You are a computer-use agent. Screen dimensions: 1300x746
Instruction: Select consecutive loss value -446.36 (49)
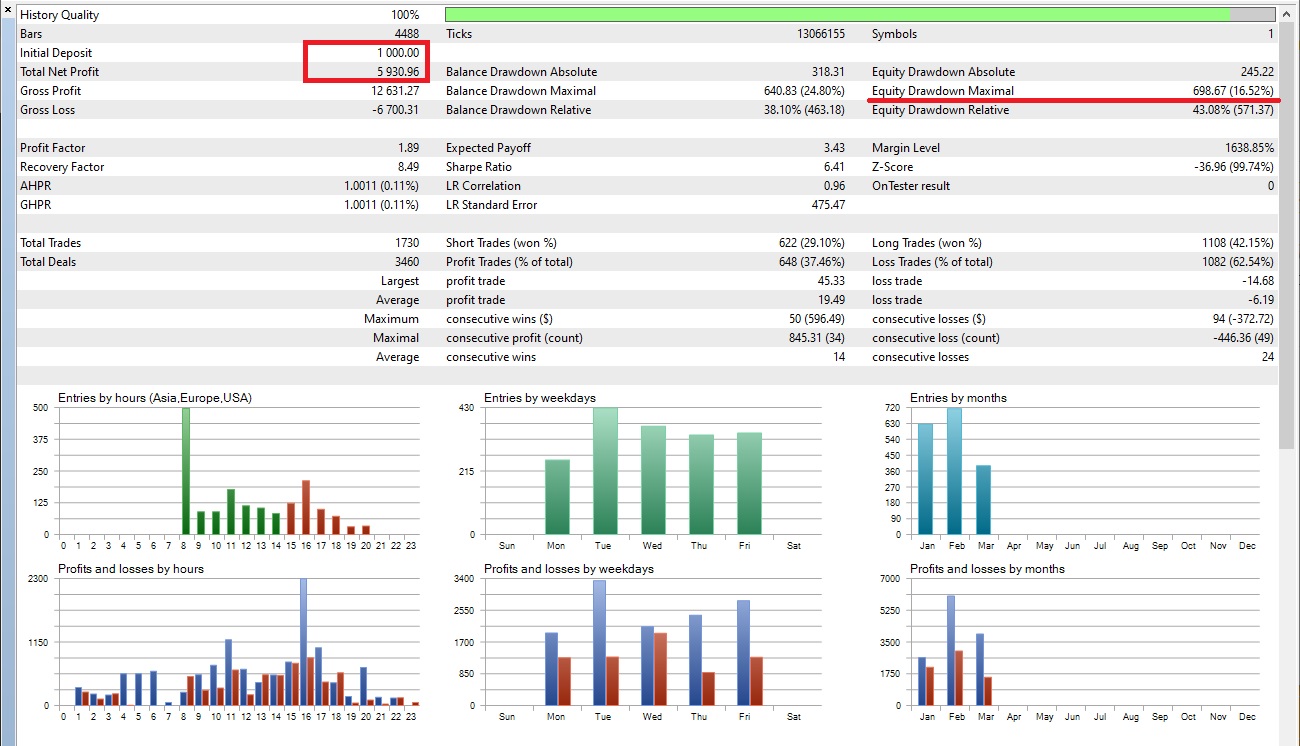point(1243,338)
